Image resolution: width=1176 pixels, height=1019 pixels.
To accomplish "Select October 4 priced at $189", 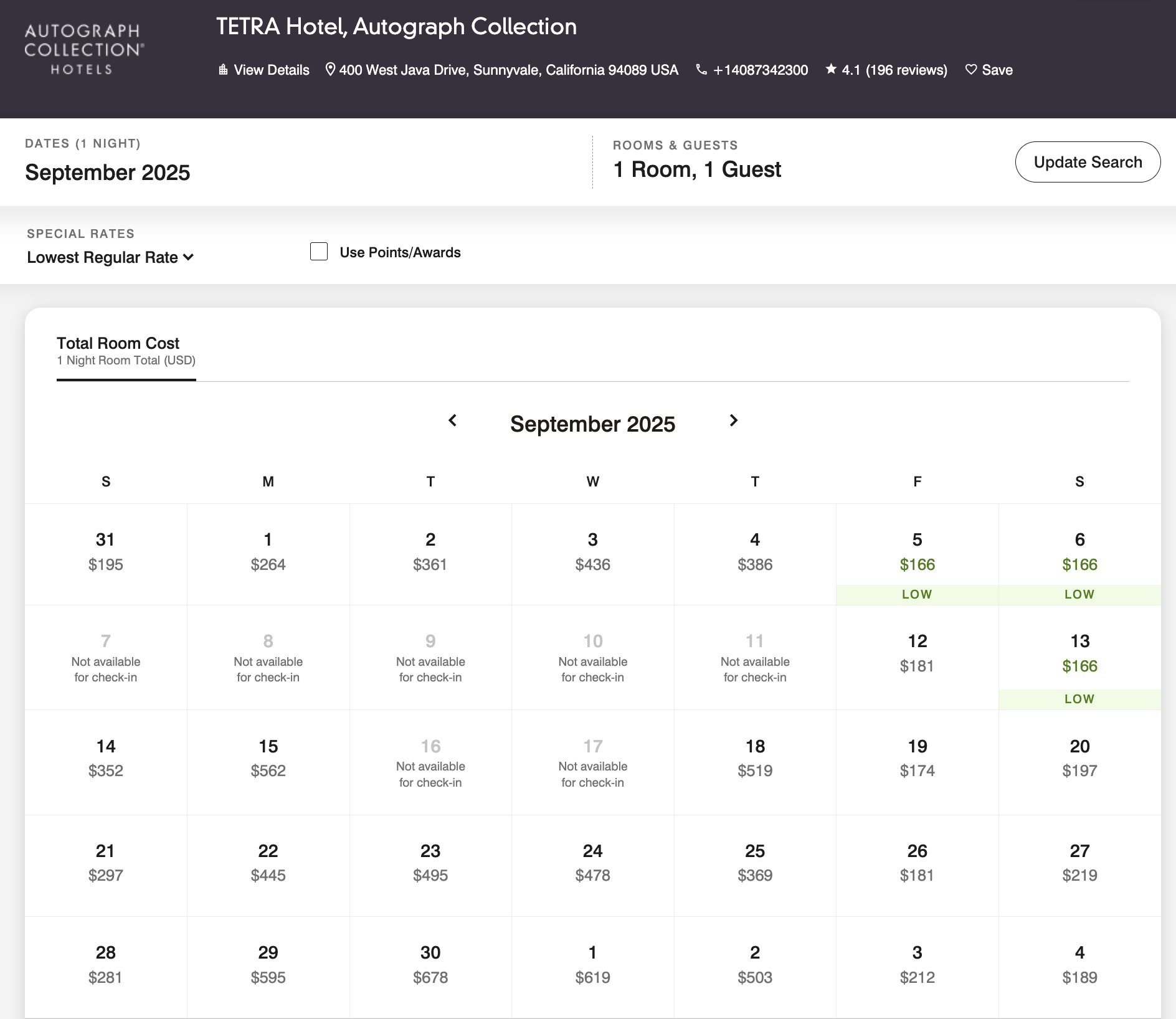I will [x=1080, y=967].
